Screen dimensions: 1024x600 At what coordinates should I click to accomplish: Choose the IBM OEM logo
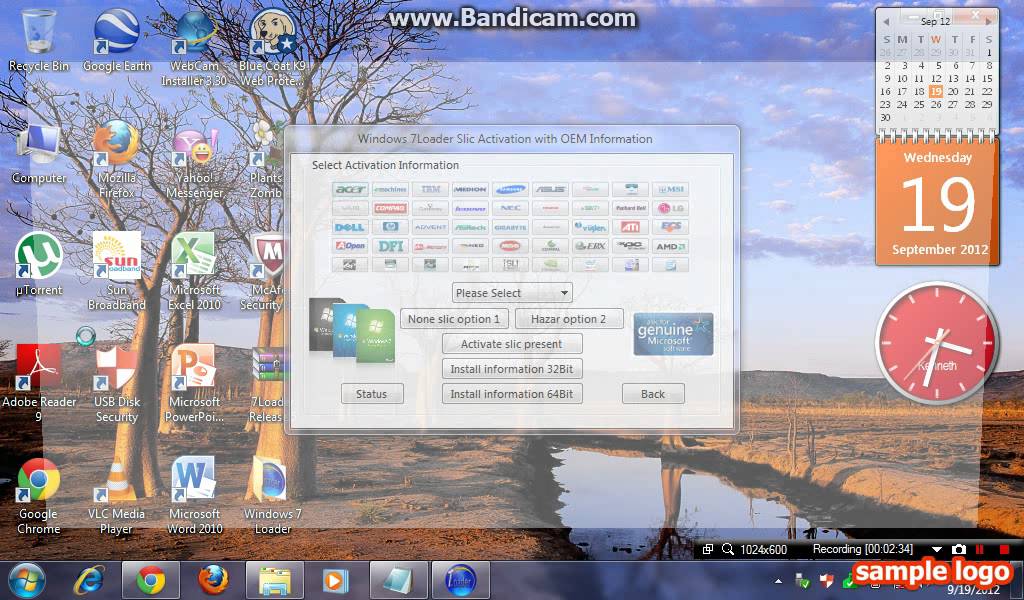pyautogui.click(x=430, y=189)
